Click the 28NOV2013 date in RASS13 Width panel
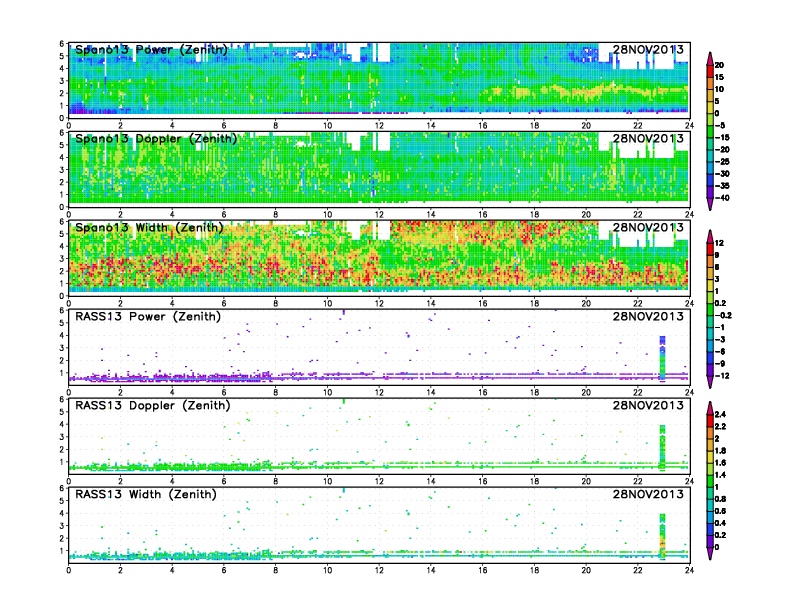792x612 pixels. 648,494
